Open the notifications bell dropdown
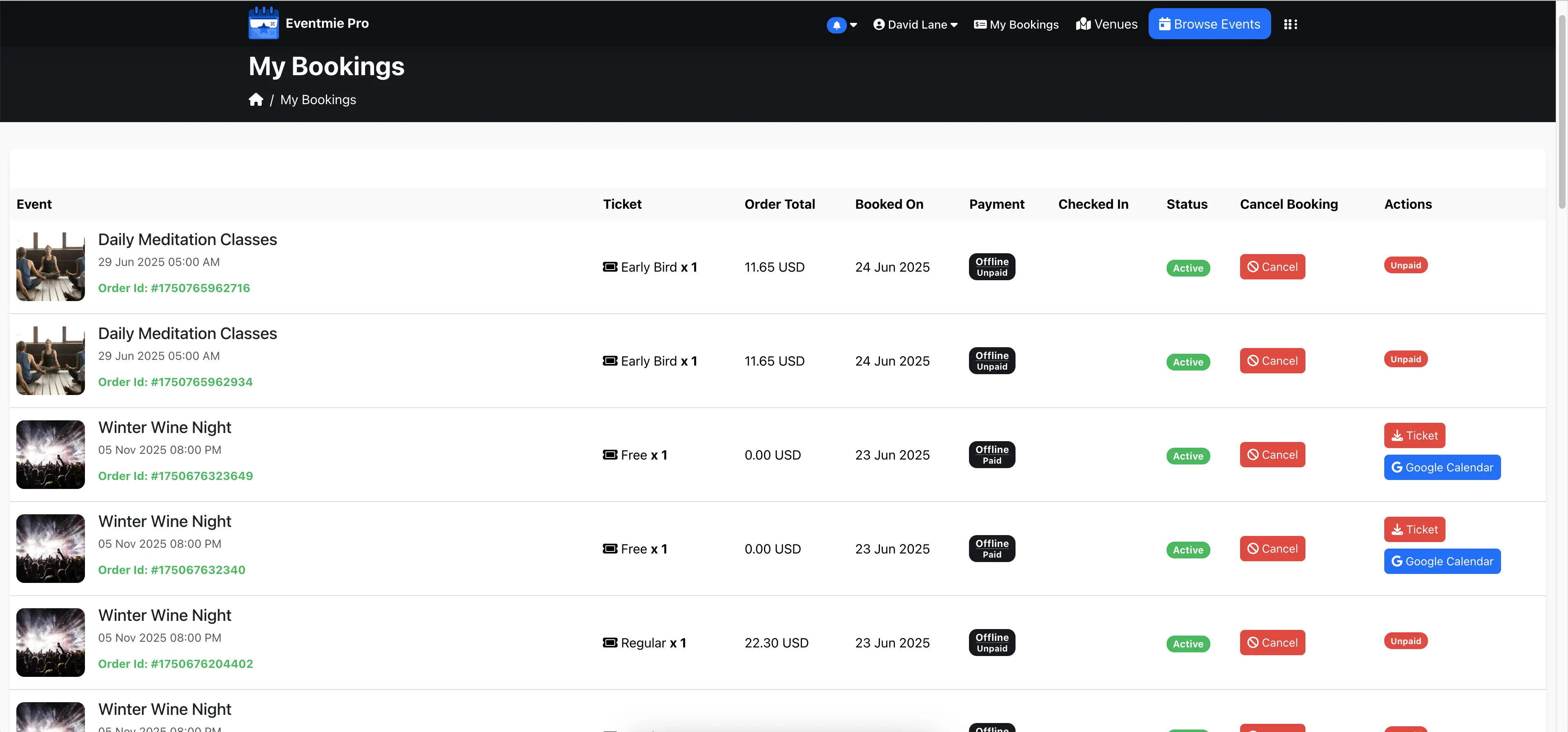Screen dimensions: 1568x732 coord(842,25)
